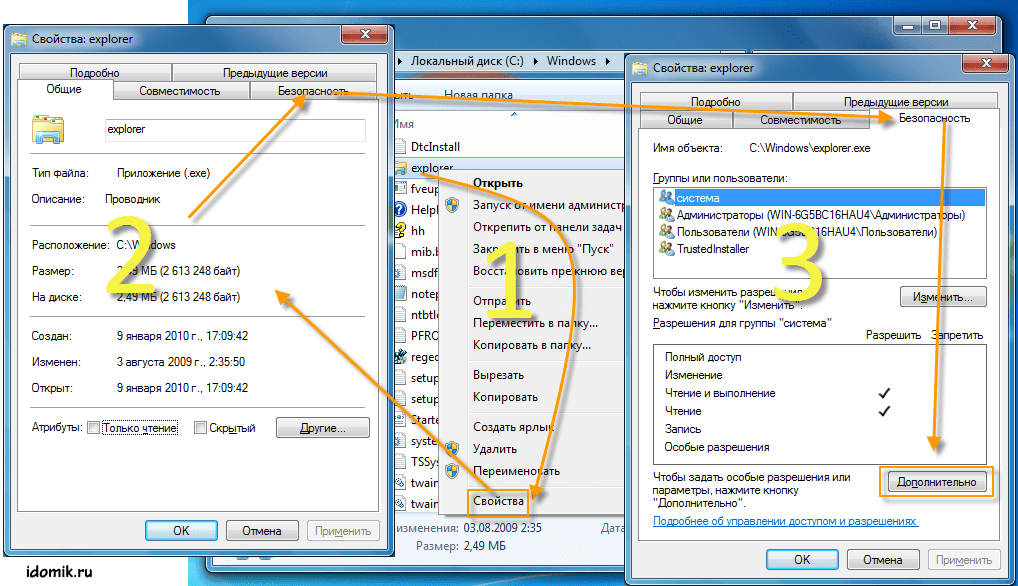Switch to Совместимость tab in right window
Screen dimensions: 1018x586
tap(801, 120)
